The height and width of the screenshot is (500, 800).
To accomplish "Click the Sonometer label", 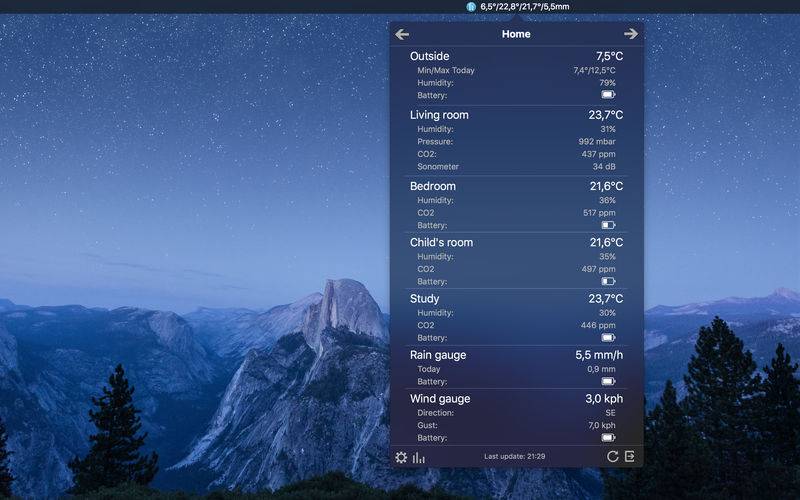I will coord(438,166).
